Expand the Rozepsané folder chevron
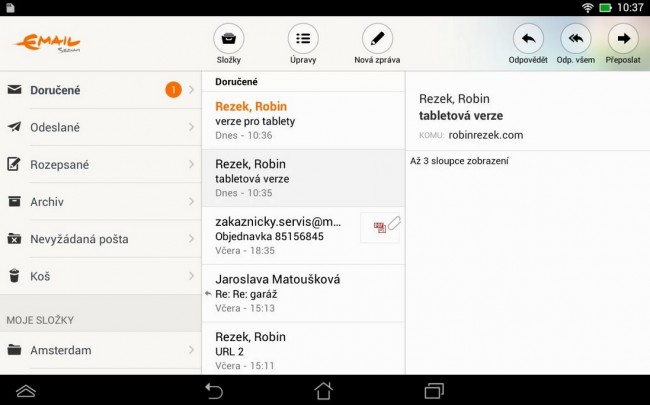Screen dimensions: 650x405 click(191, 164)
